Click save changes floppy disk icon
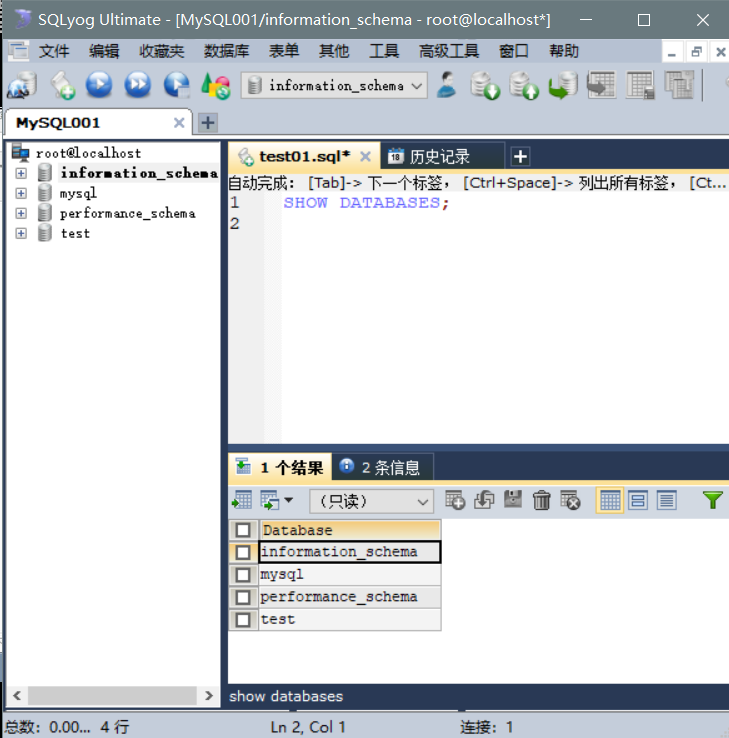 pyautogui.click(x=513, y=499)
